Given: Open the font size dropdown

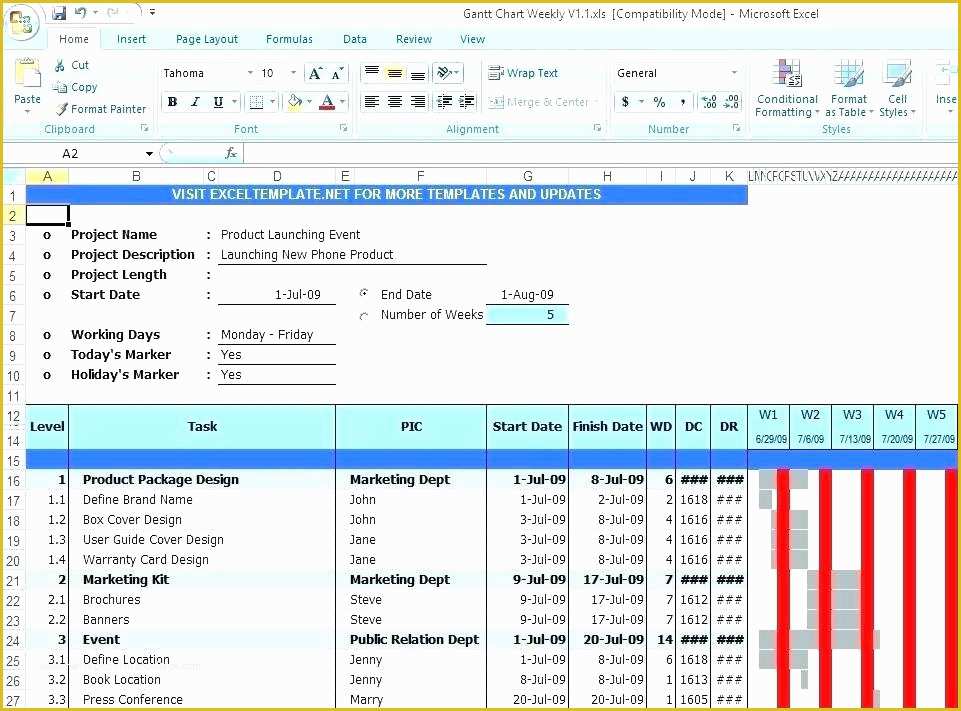Looking at the screenshot, I should pyautogui.click(x=294, y=73).
